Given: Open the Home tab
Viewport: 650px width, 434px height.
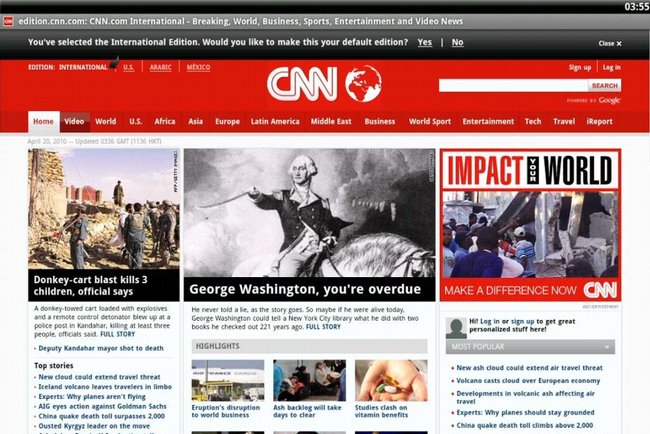Looking at the screenshot, I should point(44,121).
